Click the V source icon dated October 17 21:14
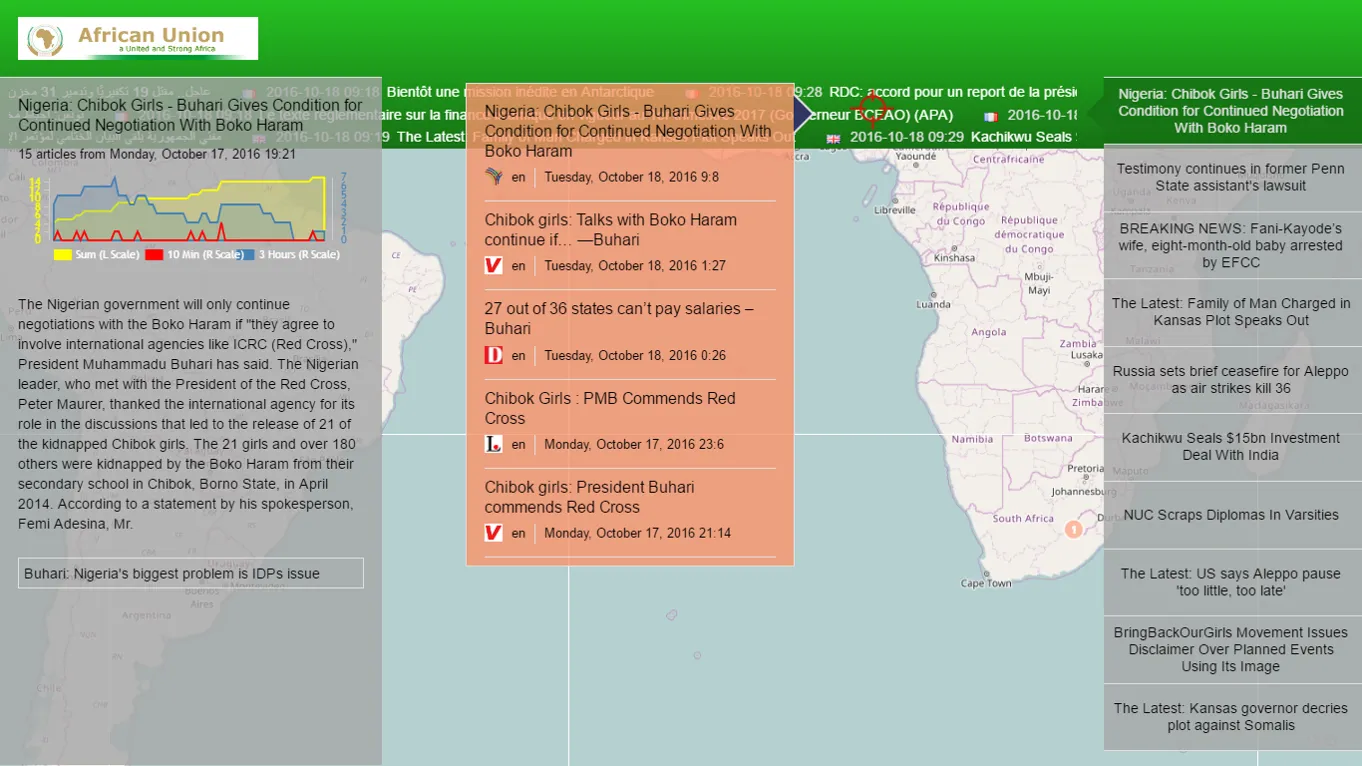 pos(494,533)
